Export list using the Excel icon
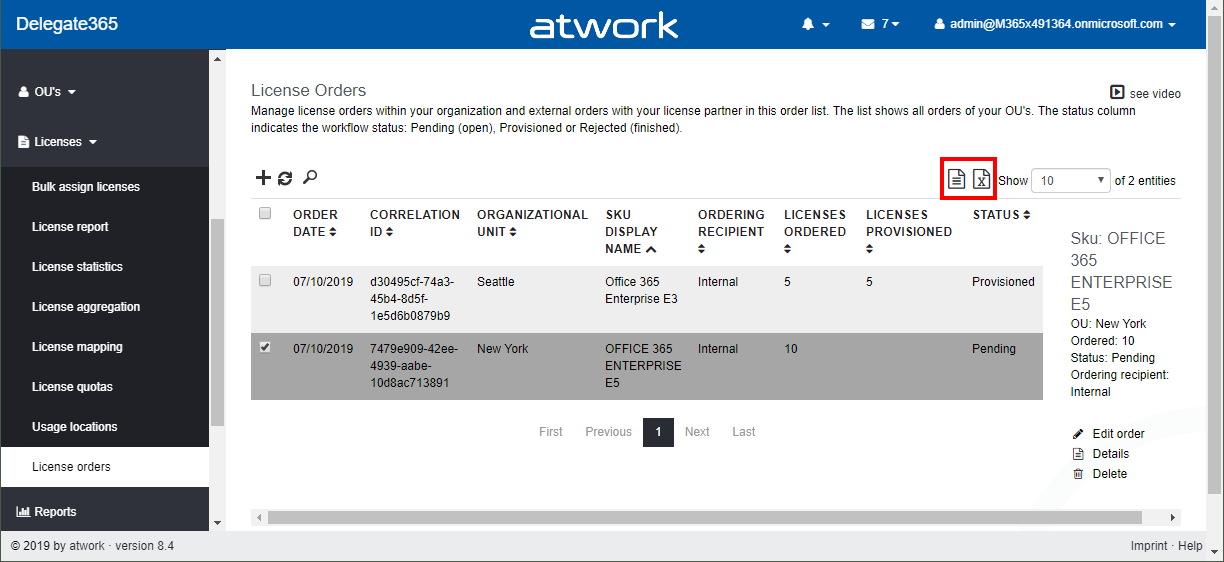The height and width of the screenshot is (562, 1224). tap(981, 180)
